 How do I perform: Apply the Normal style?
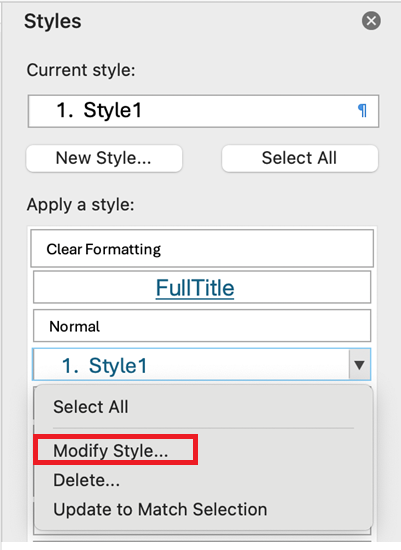point(202,326)
